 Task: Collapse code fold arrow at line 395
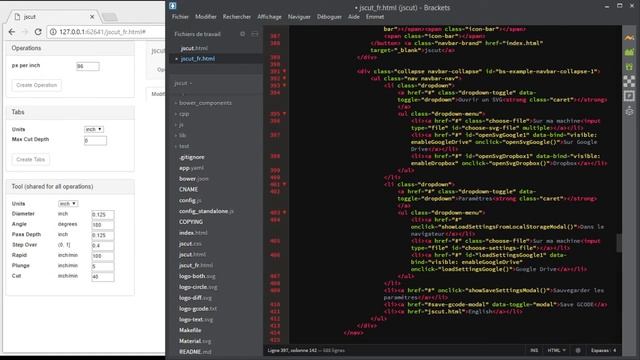pos(284,114)
